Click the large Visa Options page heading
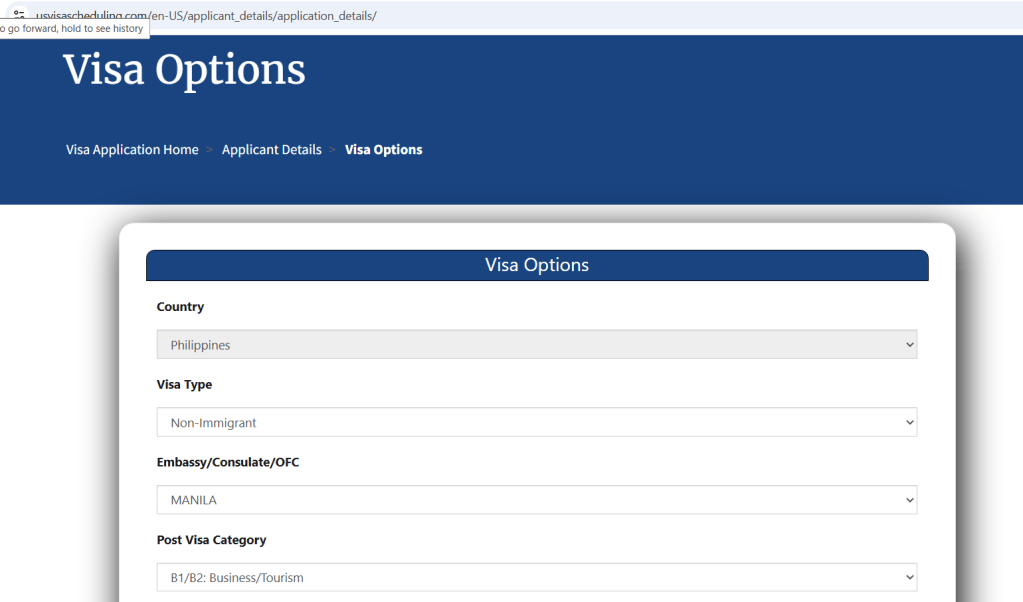Viewport: 1023px width, 602px height. 184,70
